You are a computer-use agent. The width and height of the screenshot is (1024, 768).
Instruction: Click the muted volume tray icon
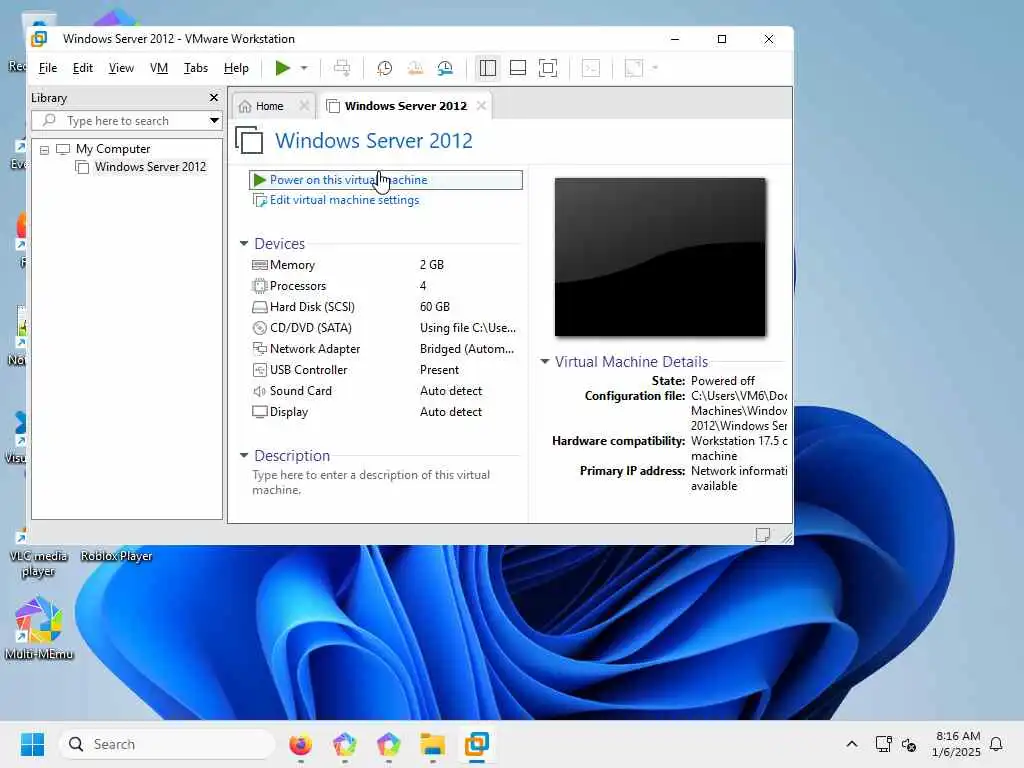pyautogui.click(x=908, y=744)
